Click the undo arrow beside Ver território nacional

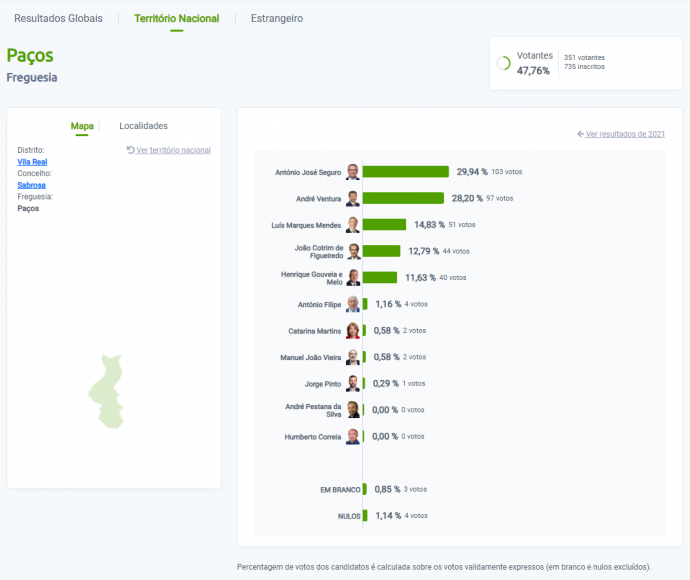coord(130,150)
